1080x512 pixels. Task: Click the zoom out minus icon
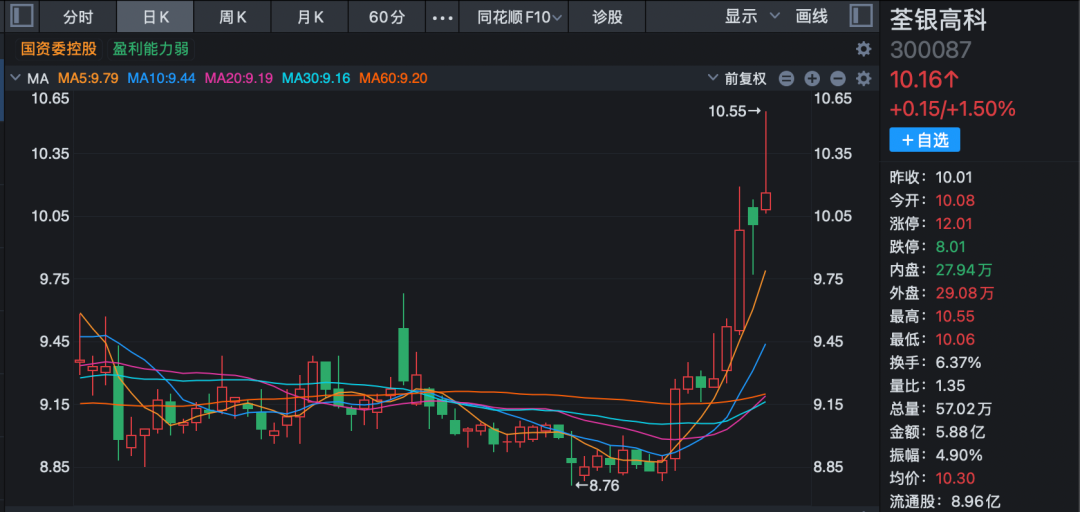838,78
